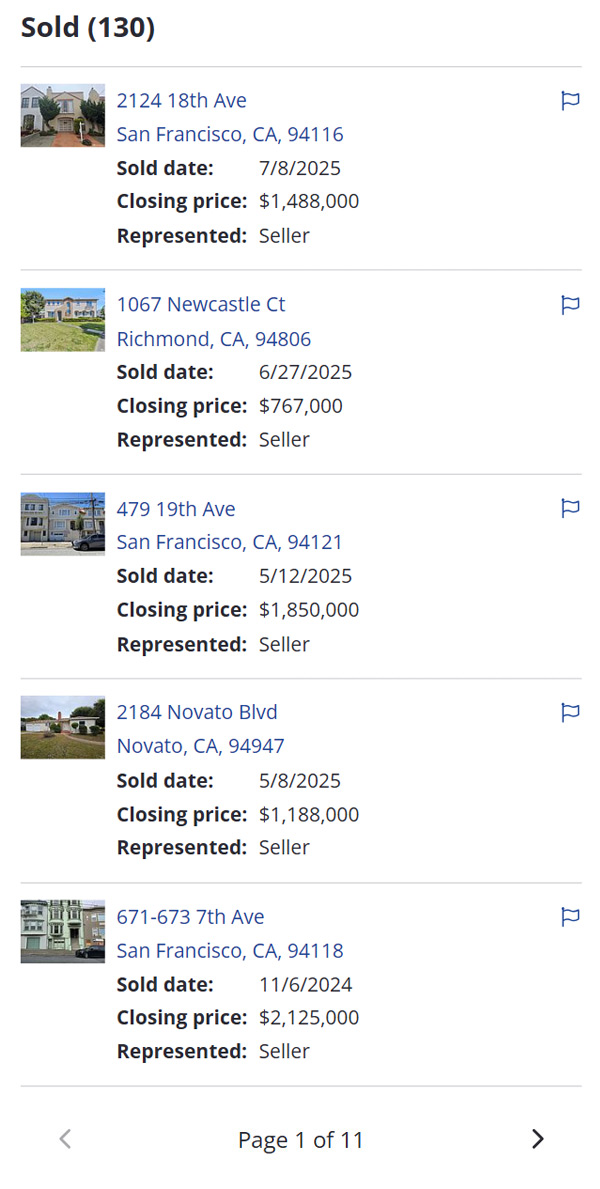View photo of 2124 18th Ave house
The width and height of the screenshot is (600, 1189).
62,115
